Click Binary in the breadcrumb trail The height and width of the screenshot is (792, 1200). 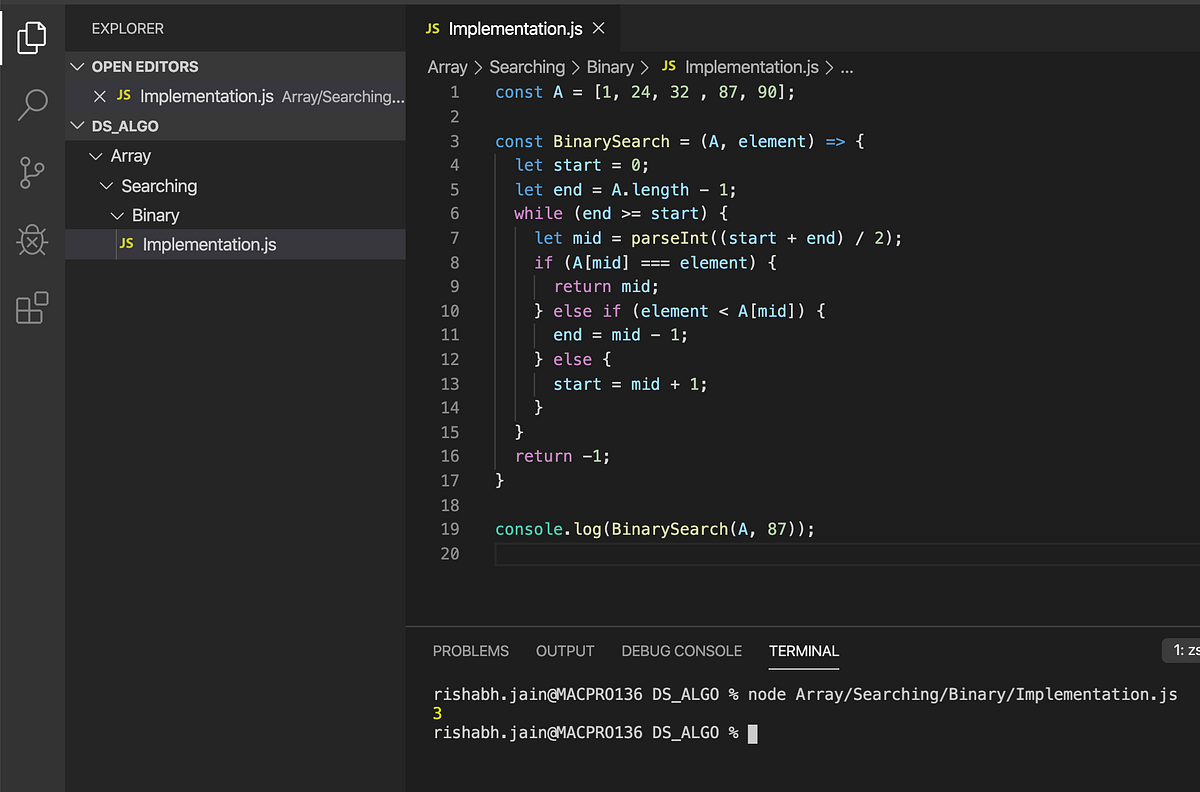[x=610, y=66]
